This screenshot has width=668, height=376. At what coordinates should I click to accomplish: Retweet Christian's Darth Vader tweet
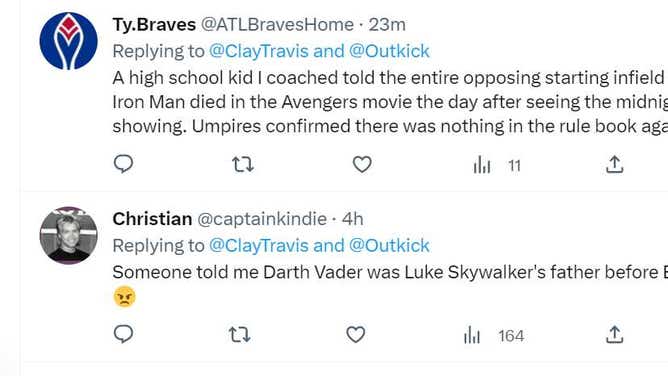click(x=239, y=335)
